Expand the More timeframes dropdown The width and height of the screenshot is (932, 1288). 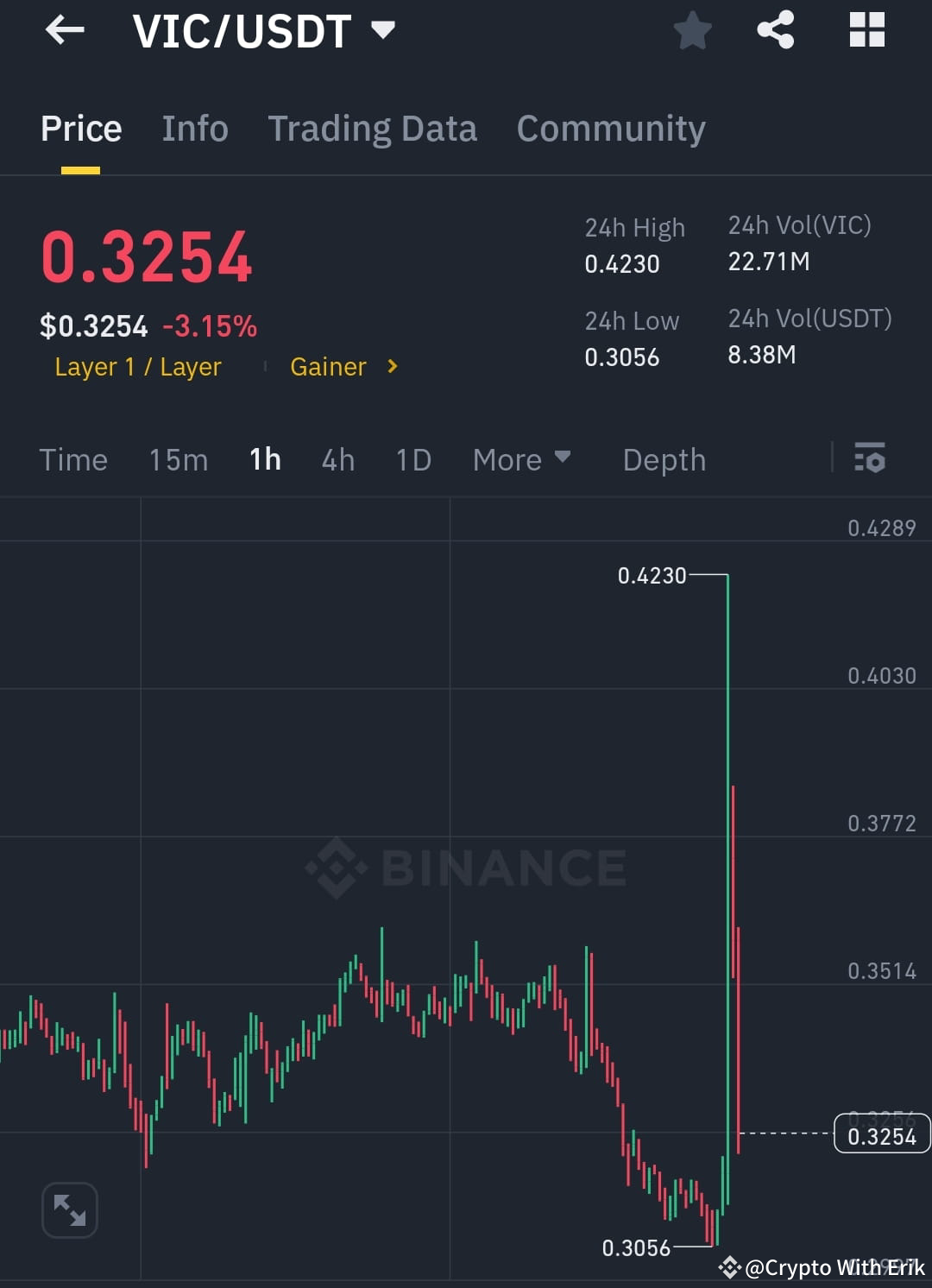(521, 459)
